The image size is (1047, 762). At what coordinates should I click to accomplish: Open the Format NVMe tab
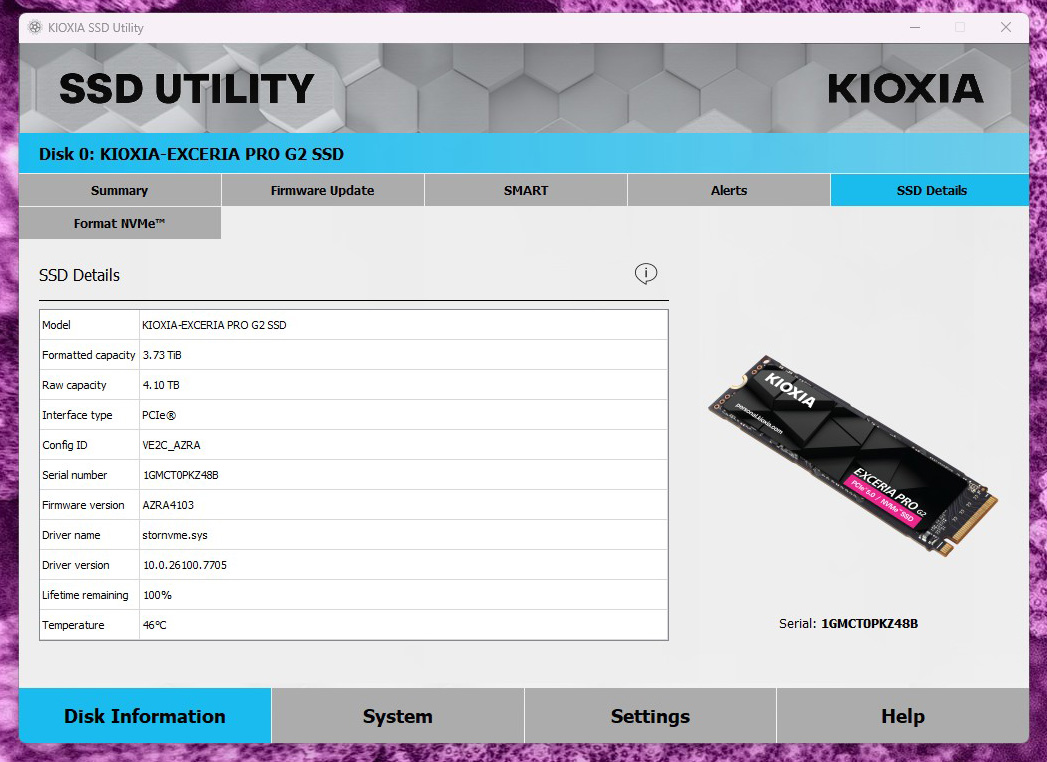(120, 223)
